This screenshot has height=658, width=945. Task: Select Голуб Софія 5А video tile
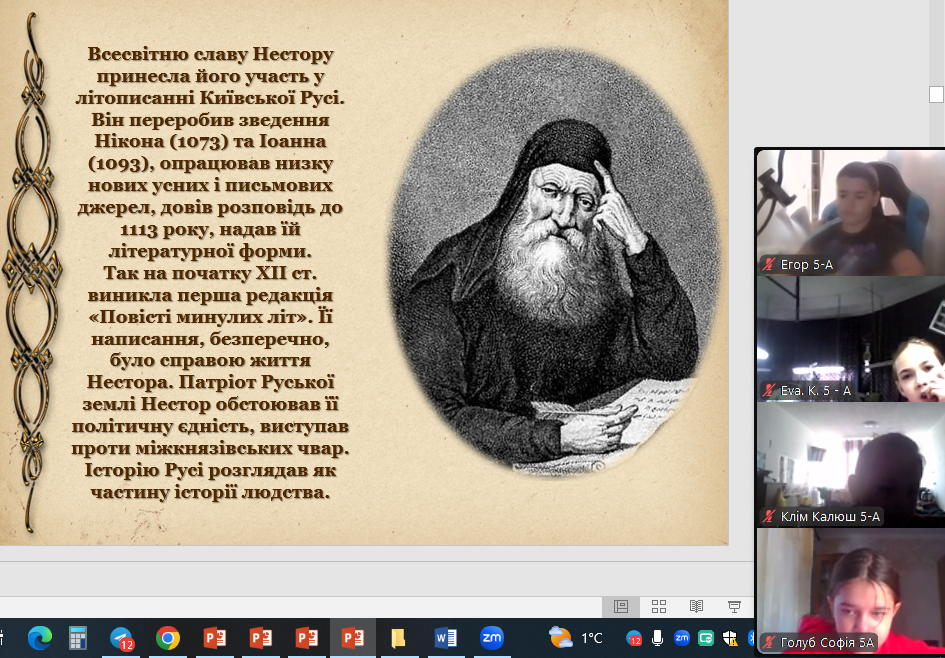850,590
